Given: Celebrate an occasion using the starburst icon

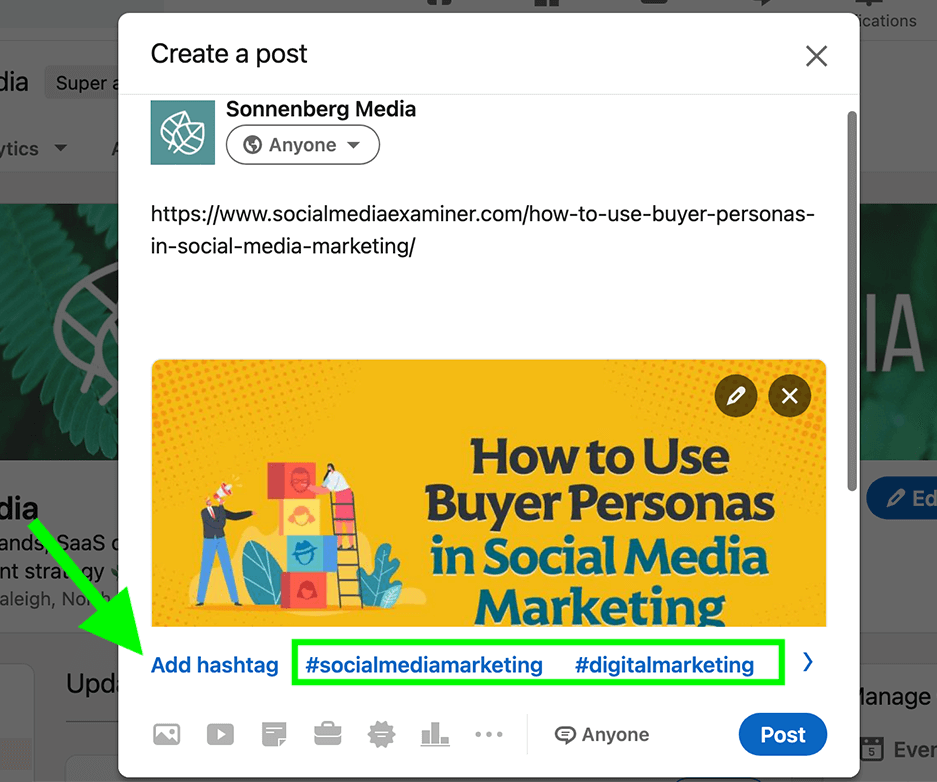Looking at the screenshot, I should 381,734.
